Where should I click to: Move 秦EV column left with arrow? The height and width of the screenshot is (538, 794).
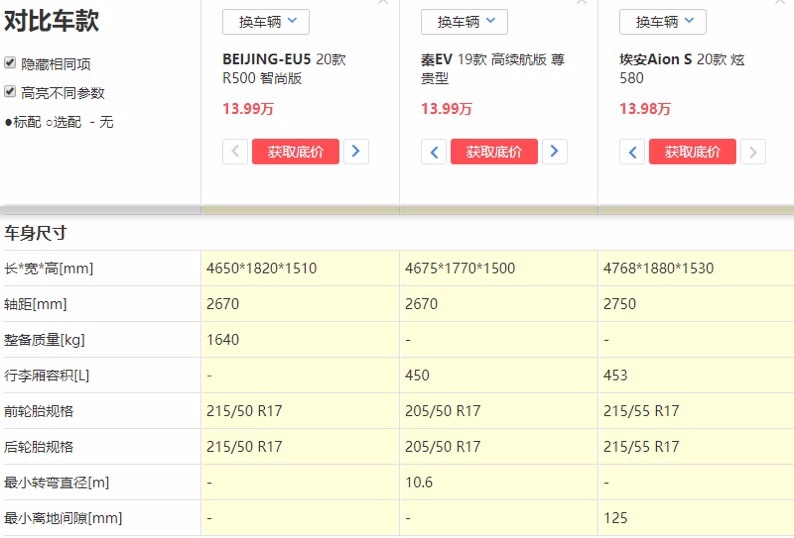point(433,151)
